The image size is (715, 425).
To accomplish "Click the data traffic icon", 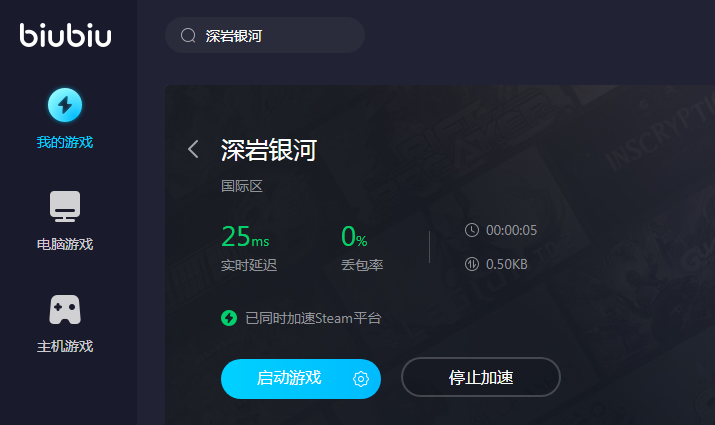I will point(471,264).
